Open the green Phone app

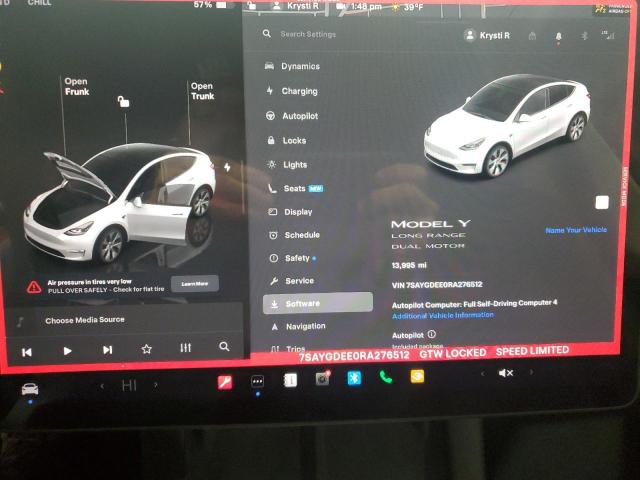386,377
